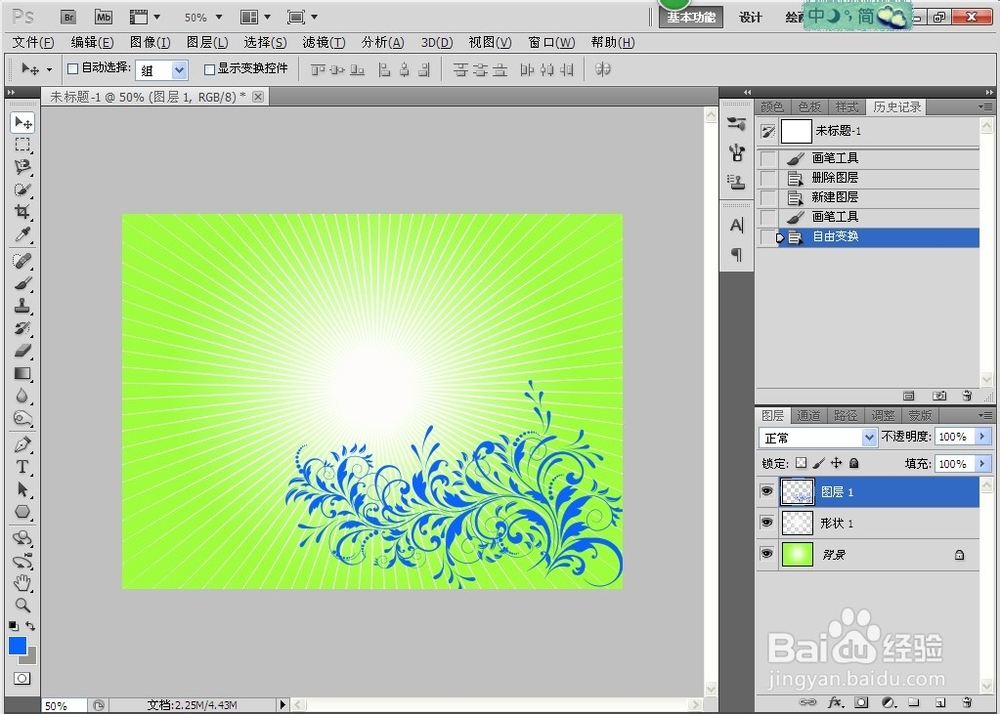Select the Spot Healing Brush tool
This screenshot has height=714, width=1000.
23,261
